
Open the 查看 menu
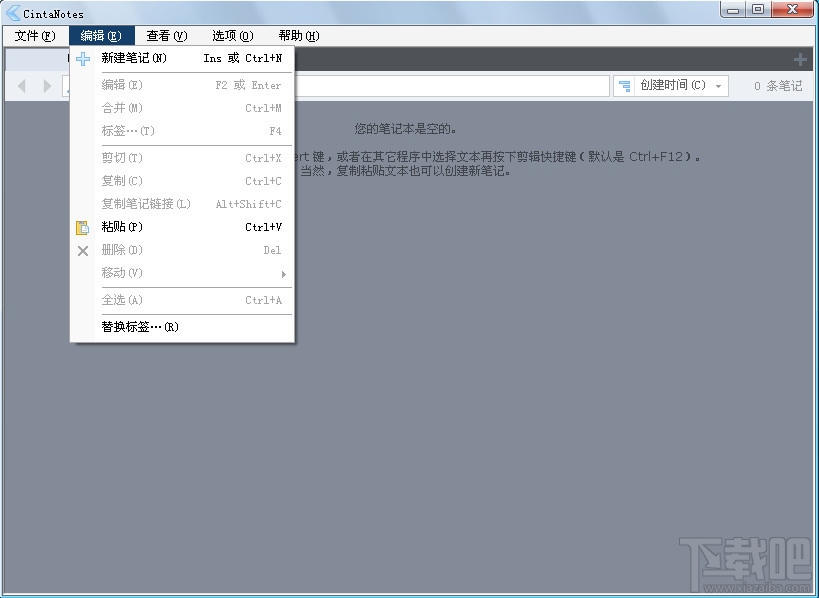coord(166,35)
